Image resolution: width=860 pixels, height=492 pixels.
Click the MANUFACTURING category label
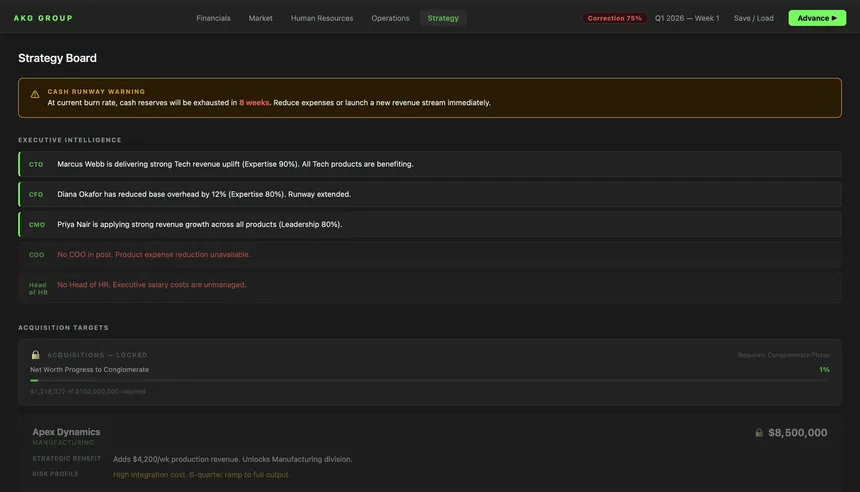[x=64, y=443]
